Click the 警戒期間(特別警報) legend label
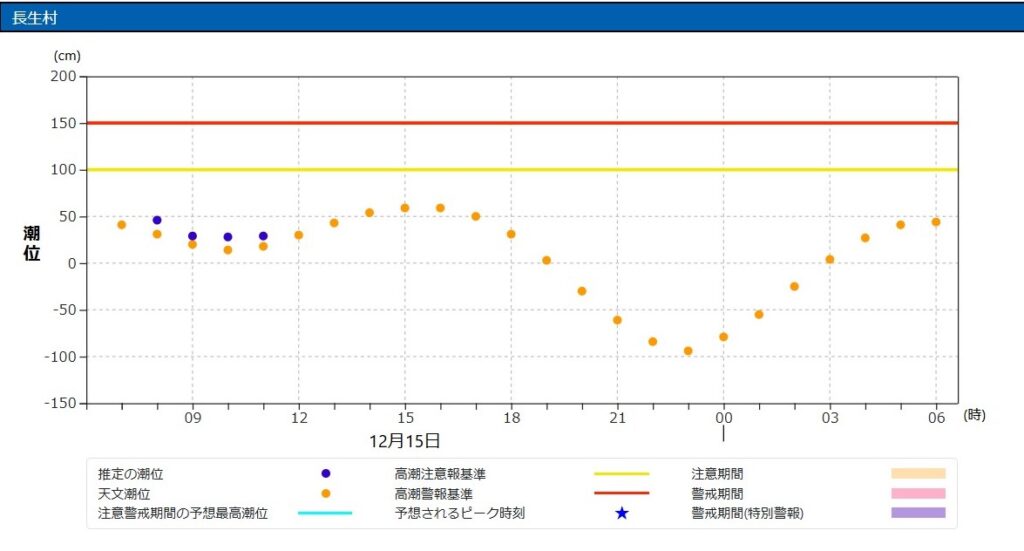The width and height of the screenshot is (1024, 551). [748, 514]
